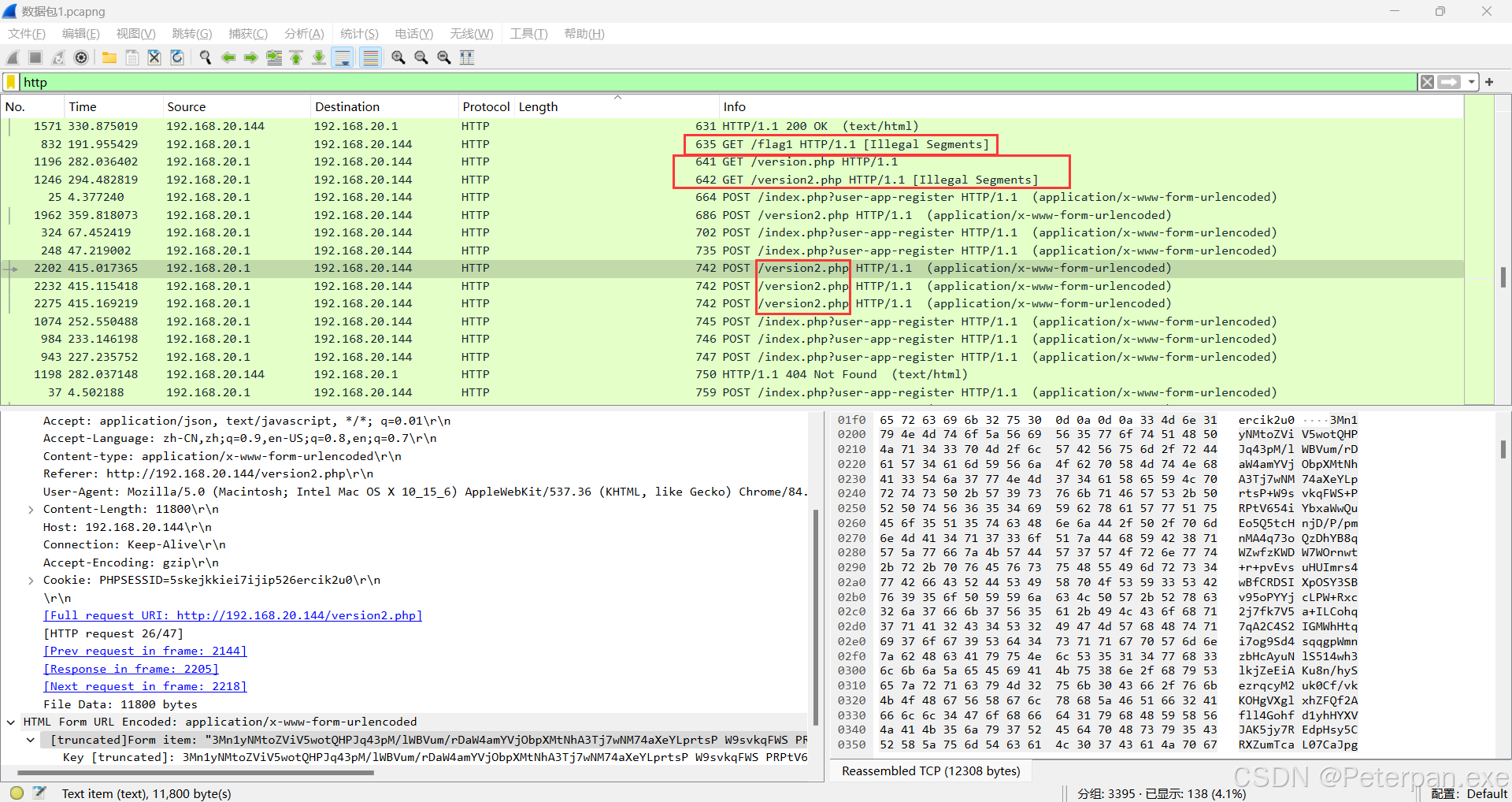Click the Protocol column header
This screenshot has height=802, width=1512.
click(486, 106)
